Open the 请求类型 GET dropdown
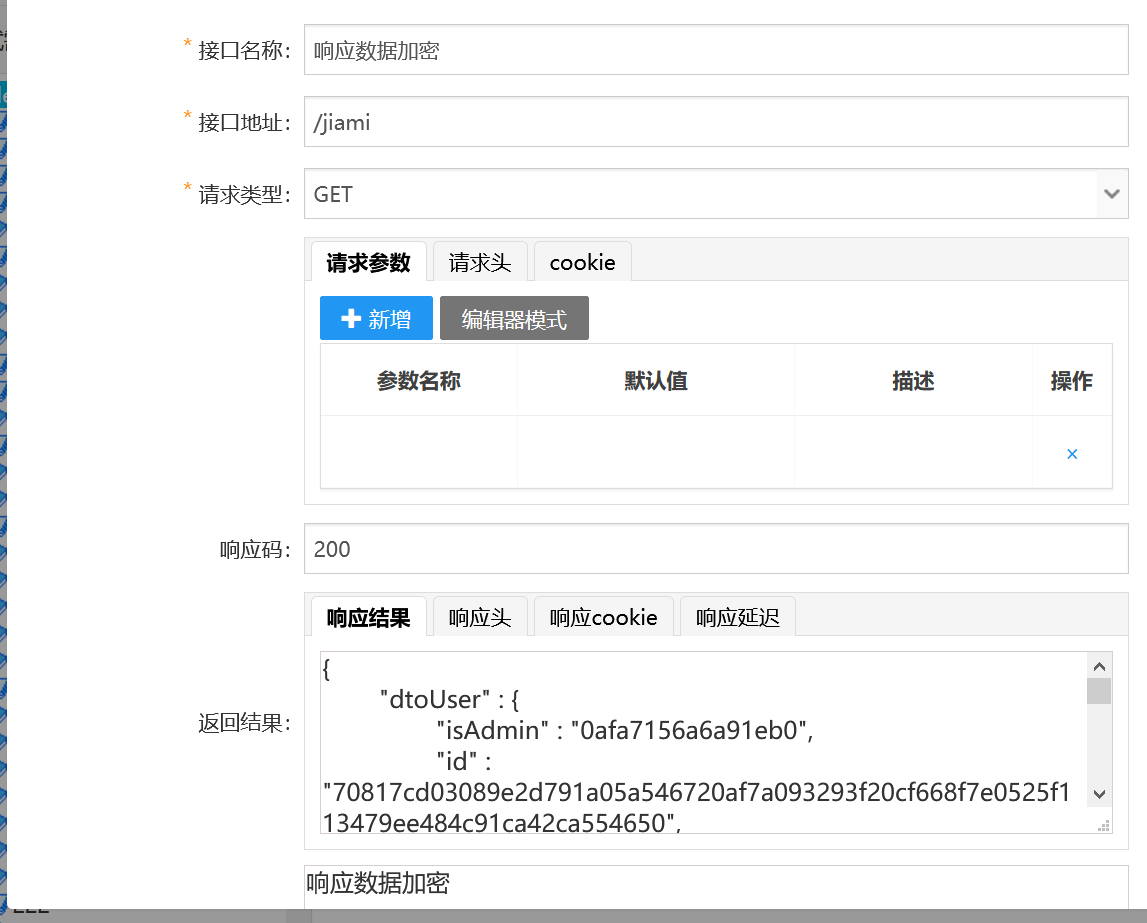Image resolution: width=1147 pixels, height=923 pixels. click(716, 194)
